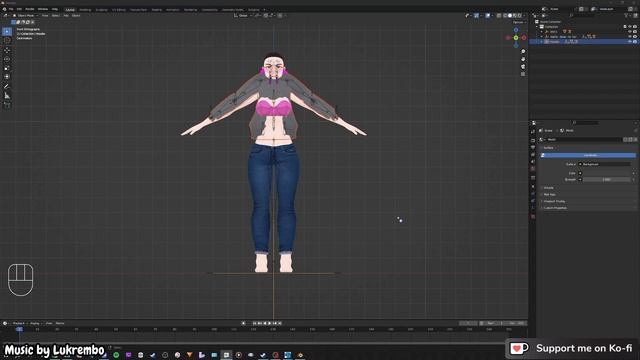Open the Tool properties tab
640x360 pixels.
(533, 131)
